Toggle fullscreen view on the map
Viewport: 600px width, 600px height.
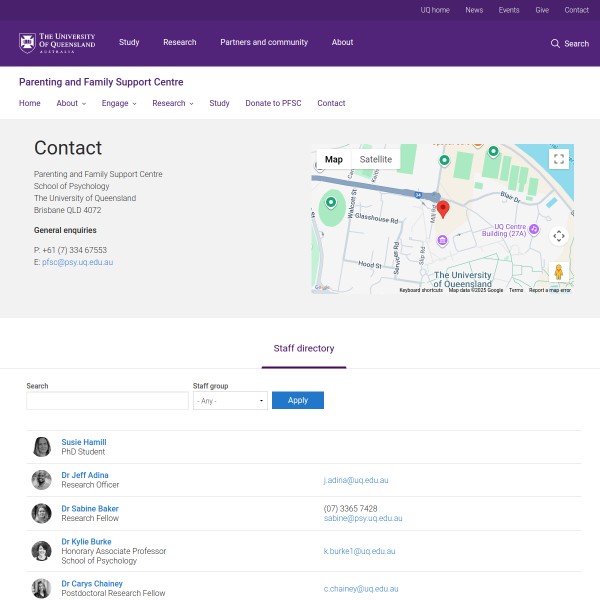point(559,159)
